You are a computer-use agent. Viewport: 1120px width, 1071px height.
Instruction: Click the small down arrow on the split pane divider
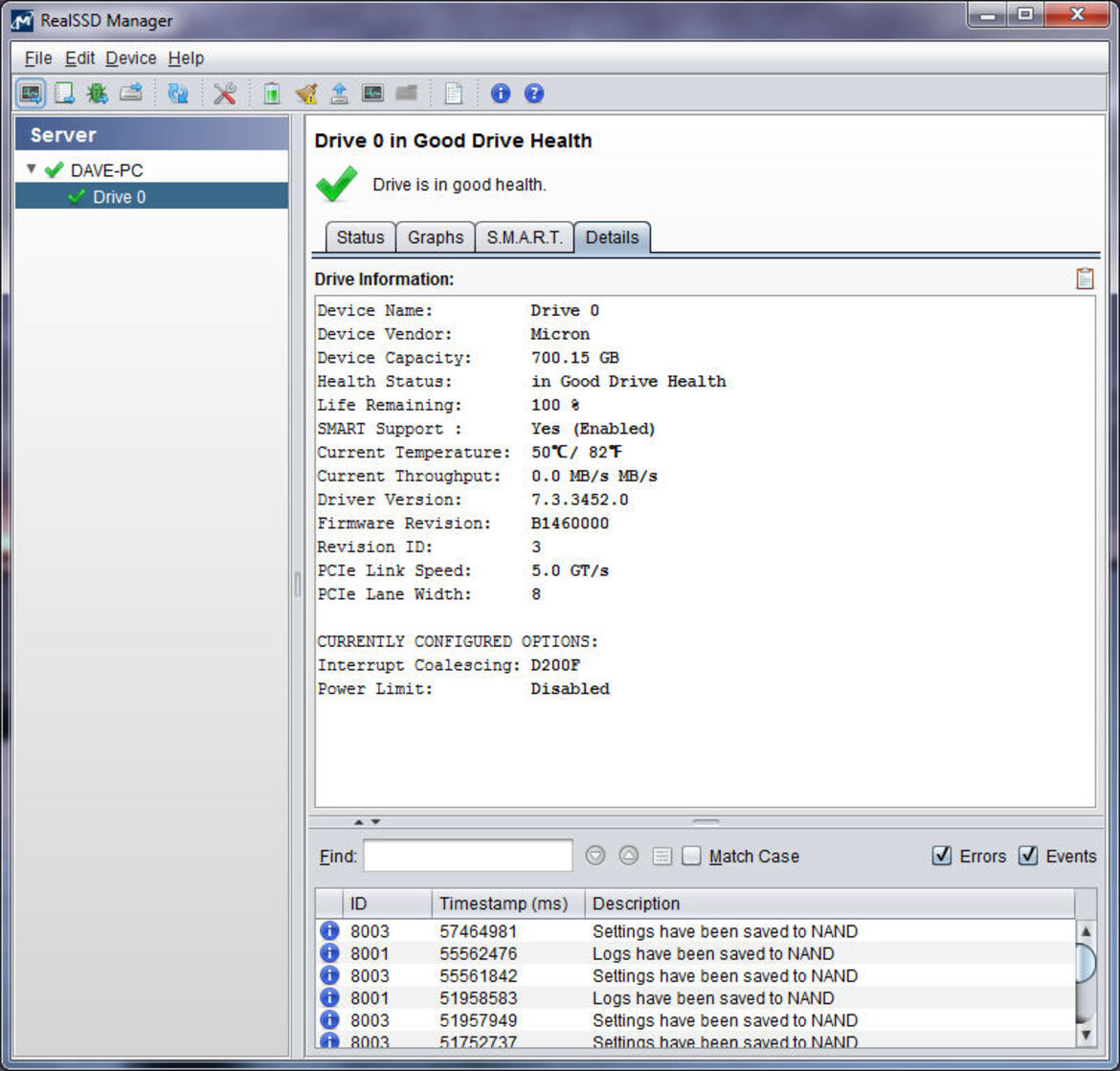[x=375, y=822]
